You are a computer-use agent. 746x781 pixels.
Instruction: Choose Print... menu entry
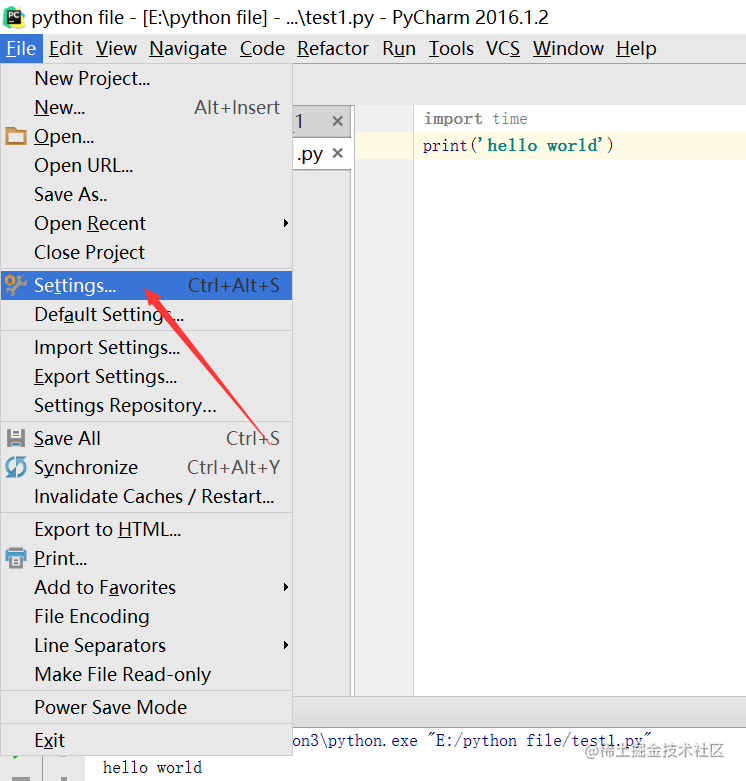click(146, 558)
